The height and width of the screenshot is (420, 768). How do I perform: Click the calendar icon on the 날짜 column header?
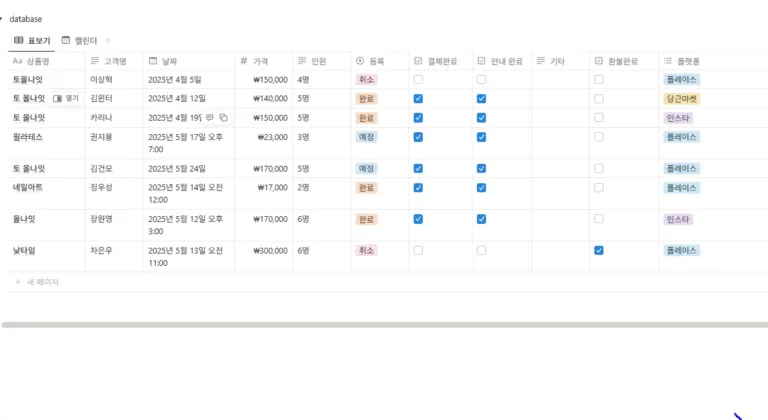pos(153,61)
